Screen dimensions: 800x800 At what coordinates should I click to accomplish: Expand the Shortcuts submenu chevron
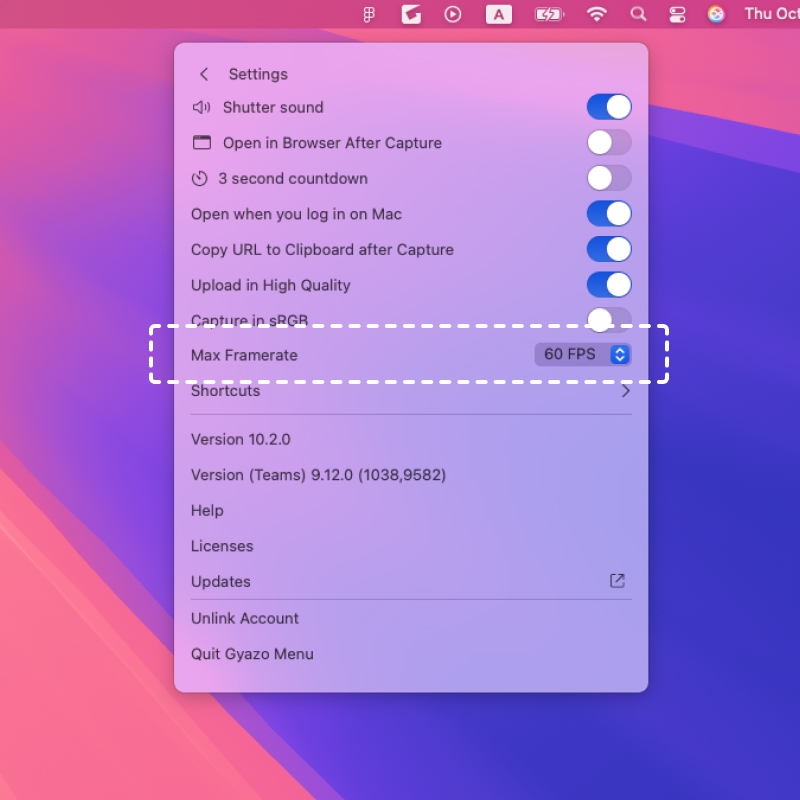(625, 391)
